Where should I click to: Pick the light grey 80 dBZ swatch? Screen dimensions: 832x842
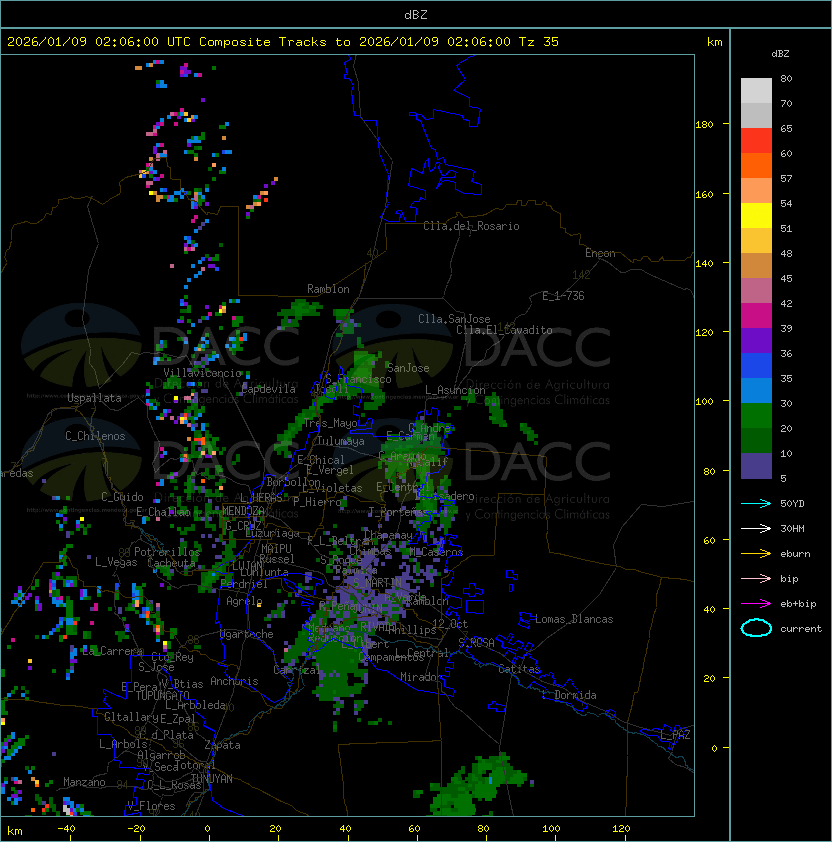(x=756, y=90)
